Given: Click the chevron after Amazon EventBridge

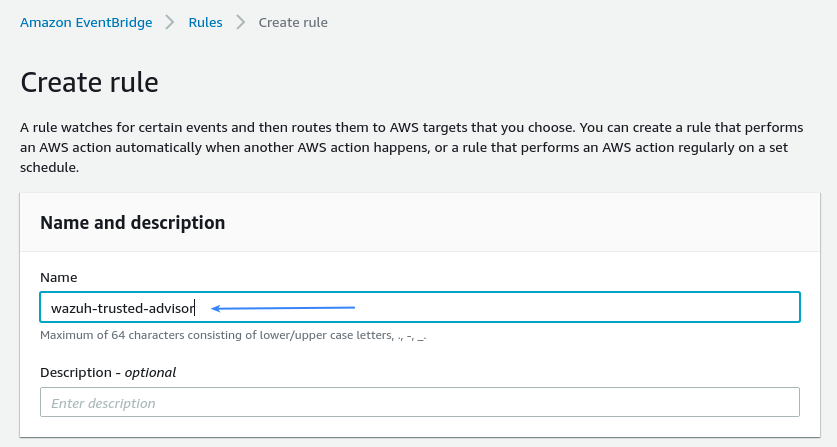Looking at the screenshot, I should 171,22.
